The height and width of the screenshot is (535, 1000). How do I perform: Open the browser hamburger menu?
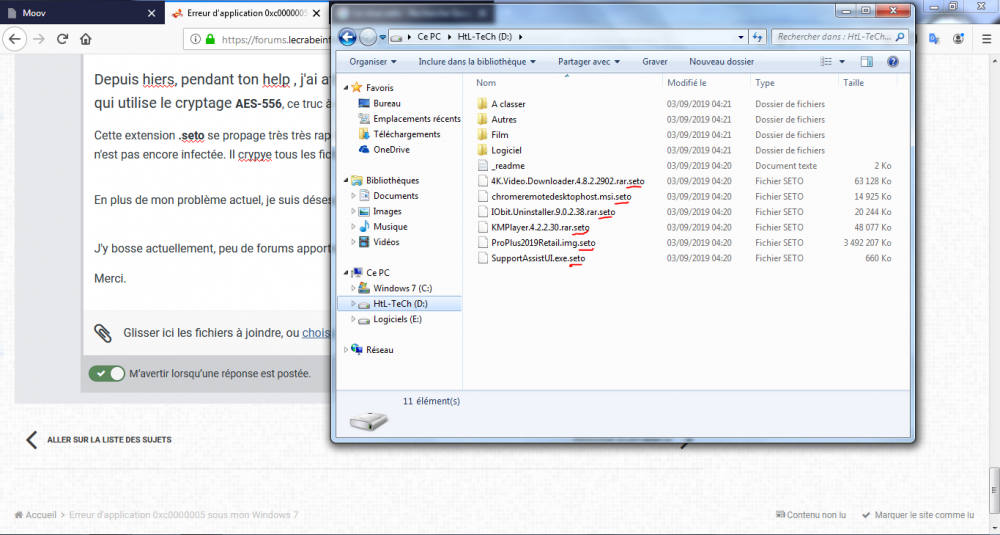(x=987, y=39)
